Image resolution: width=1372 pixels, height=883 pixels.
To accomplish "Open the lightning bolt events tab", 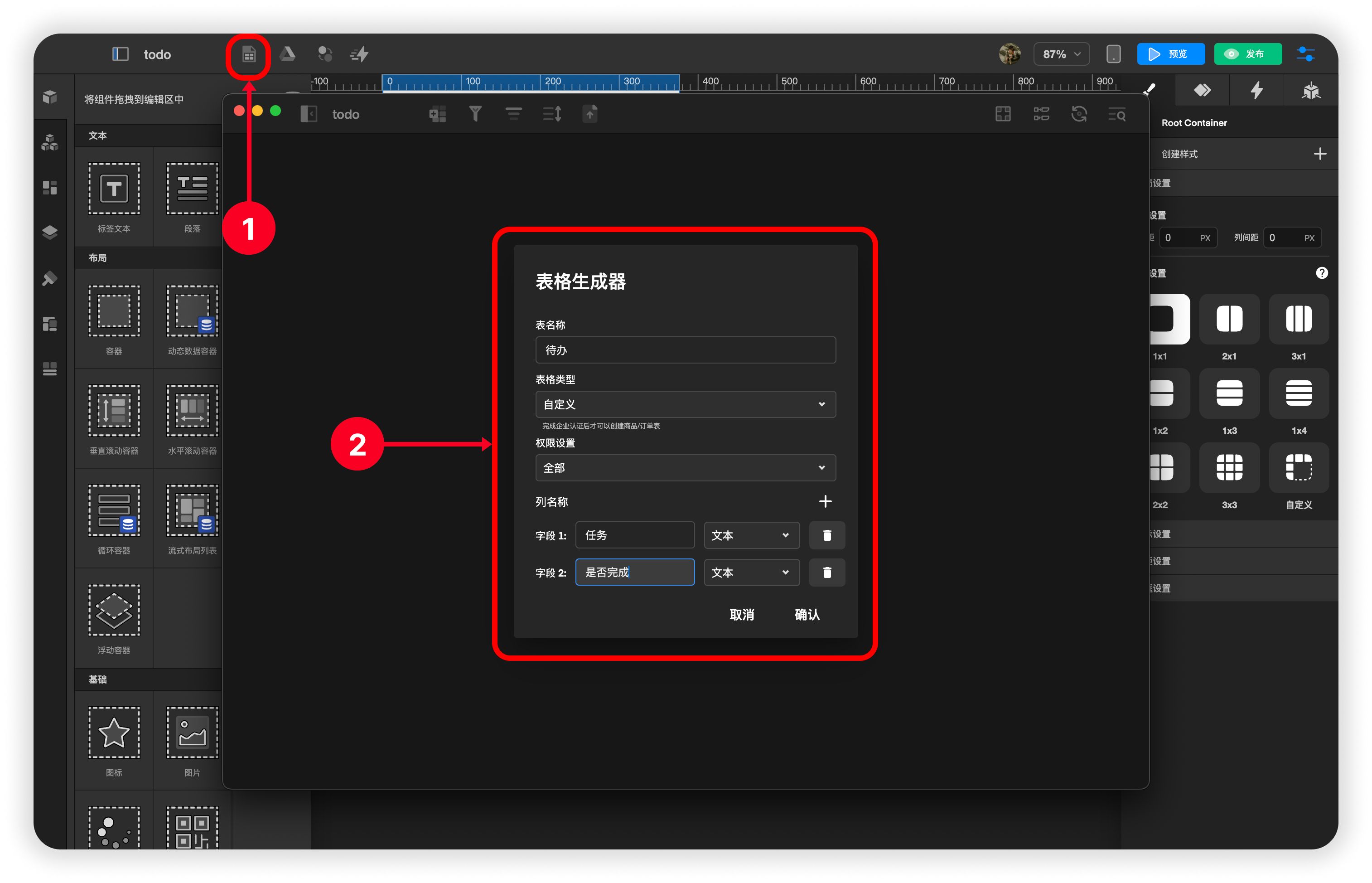I will (x=1256, y=91).
